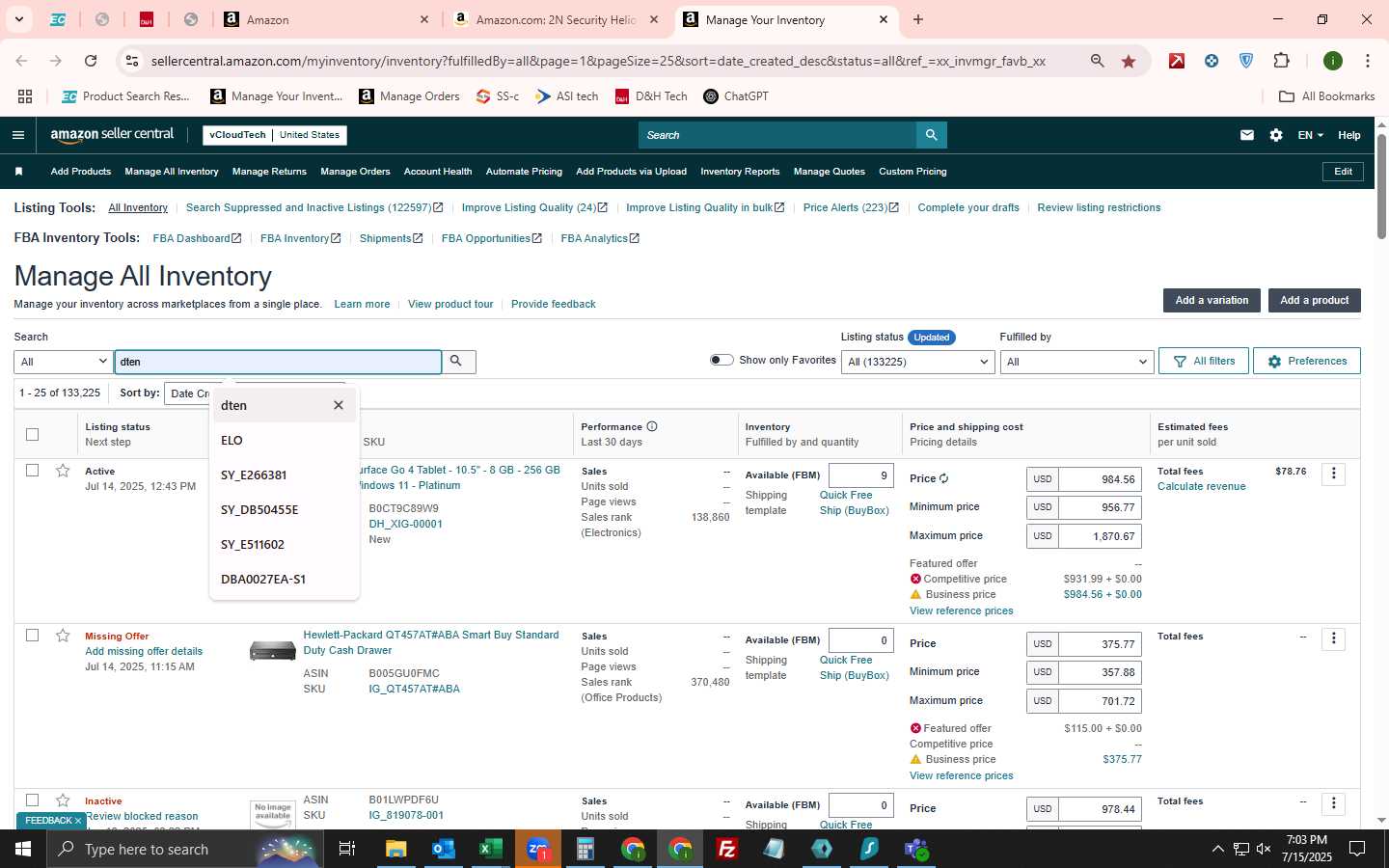Open the messages envelope icon

pyautogui.click(x=1247, y=135)
